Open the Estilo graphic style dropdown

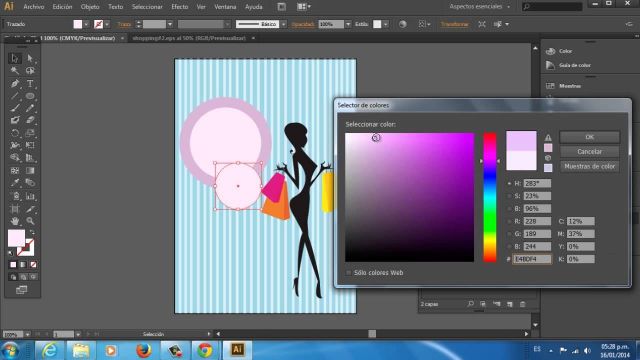click(x=386, y=24)
